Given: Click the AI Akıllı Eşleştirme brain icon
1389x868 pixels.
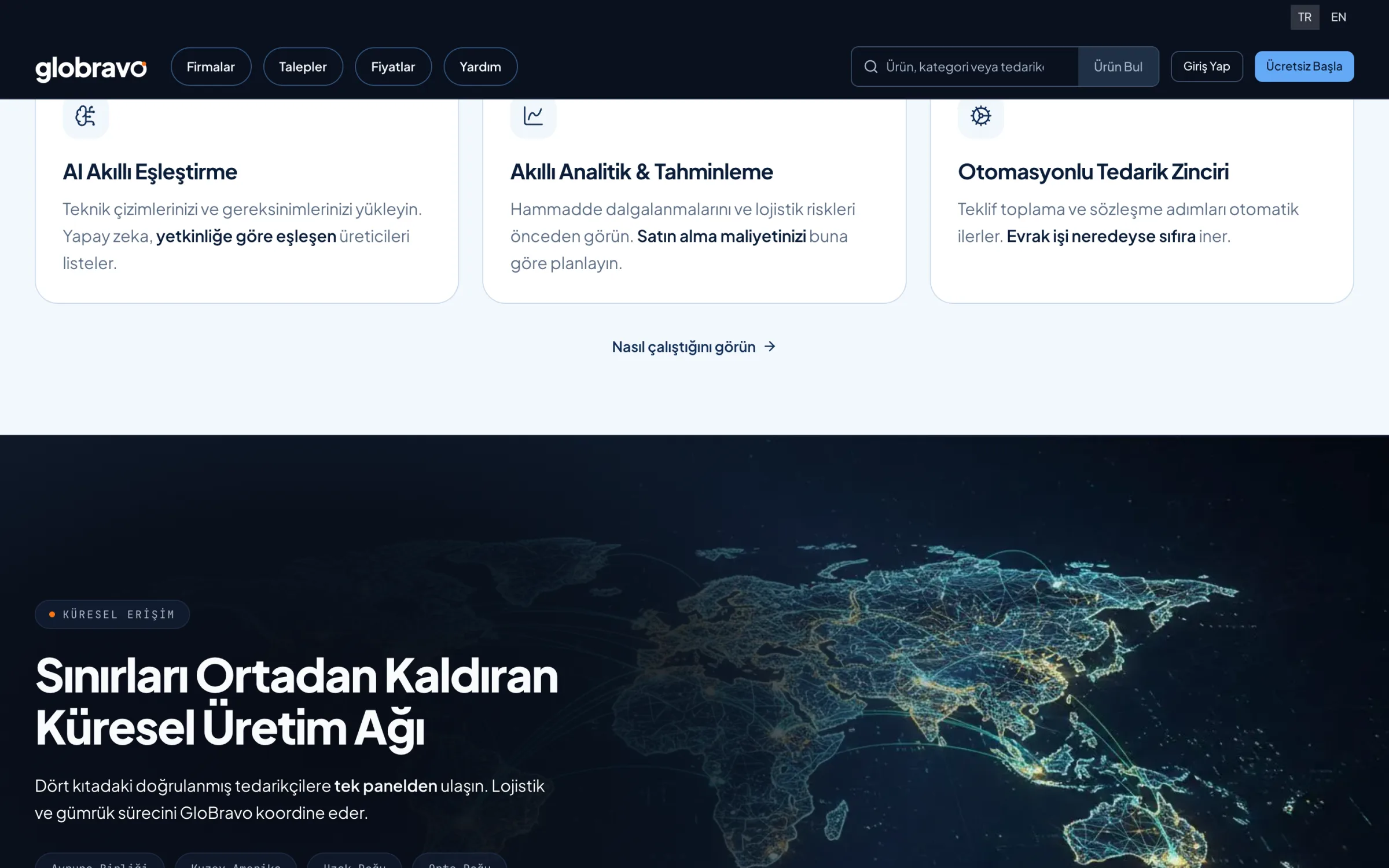Looking at the screenshot, I should pyautogui.click(x=86, y=116).
